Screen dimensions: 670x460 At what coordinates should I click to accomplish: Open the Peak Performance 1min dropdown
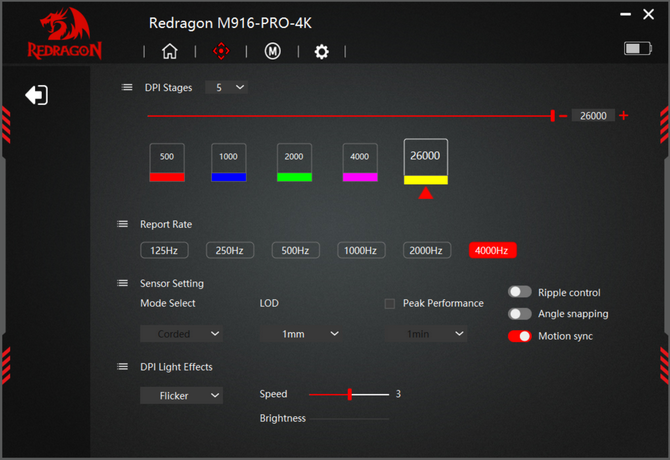click(426, 334)
